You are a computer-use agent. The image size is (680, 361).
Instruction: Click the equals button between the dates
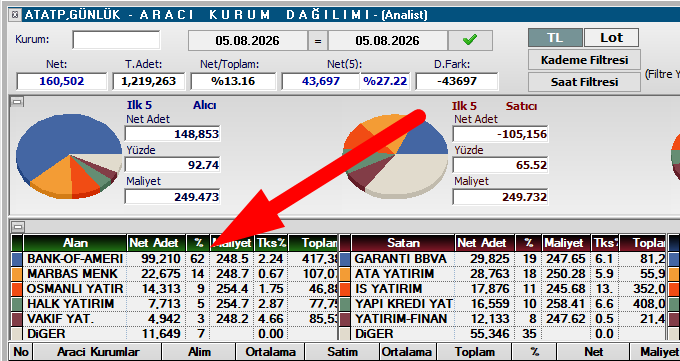point(318,41)
